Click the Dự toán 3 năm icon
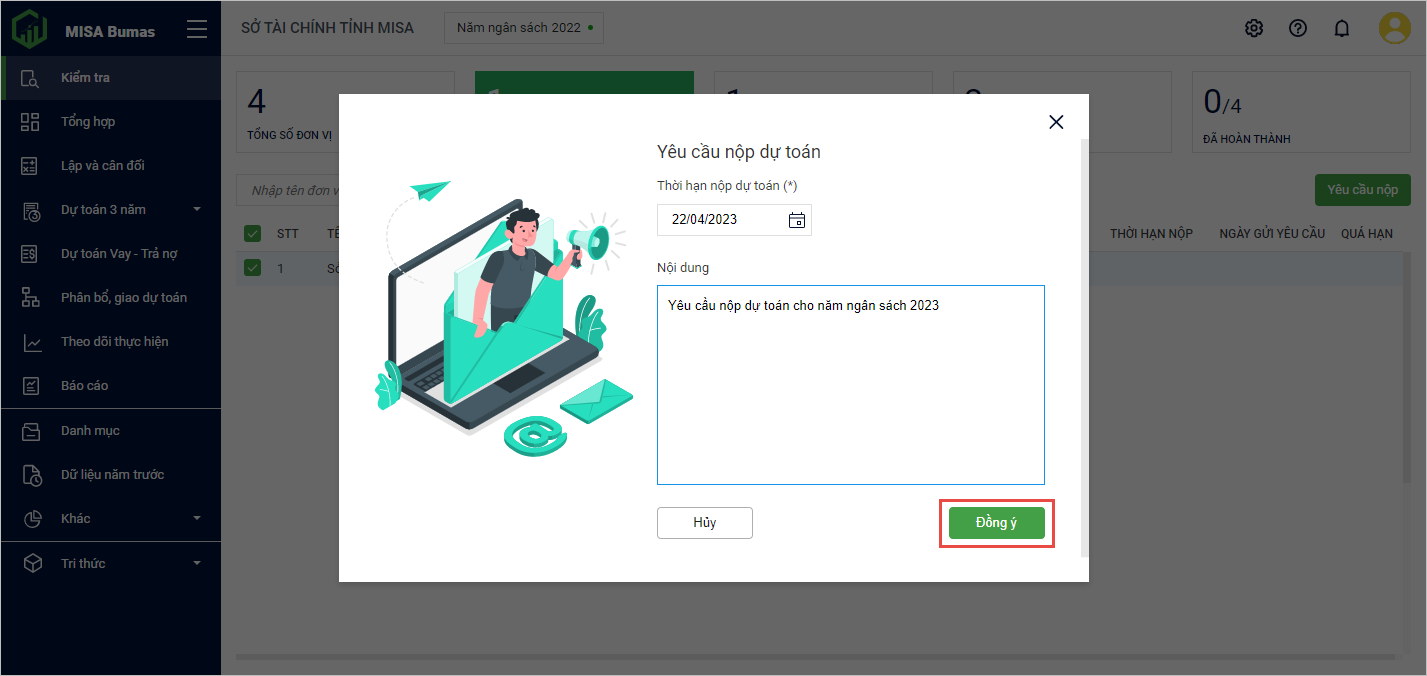 pyautogui.click(x=30, y=210)
